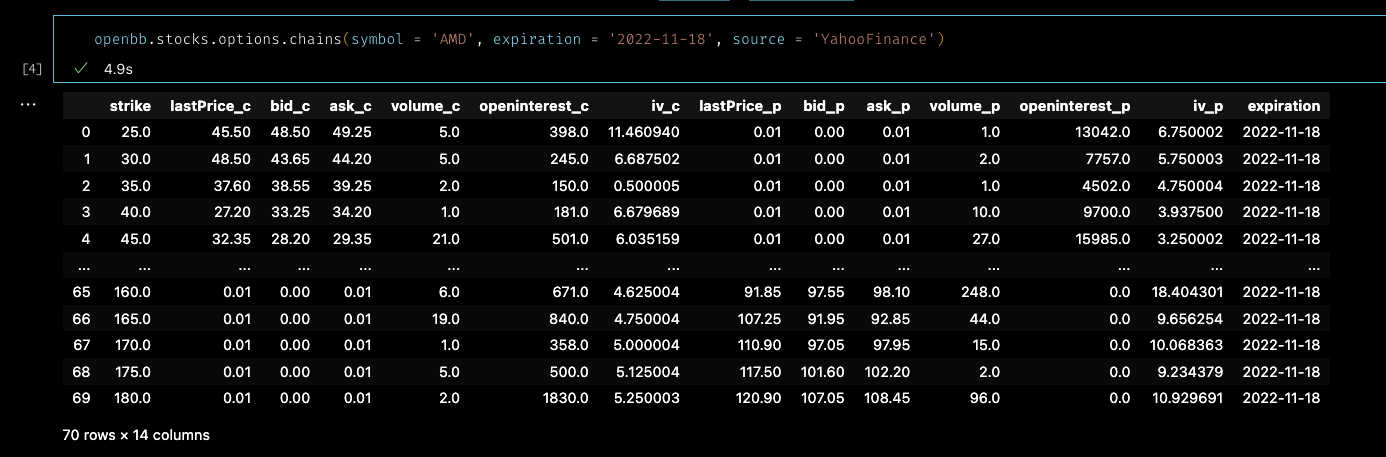1386x457 pixels.
Task: Select the 11.460940 iv_c value
Action: [643, 132]
